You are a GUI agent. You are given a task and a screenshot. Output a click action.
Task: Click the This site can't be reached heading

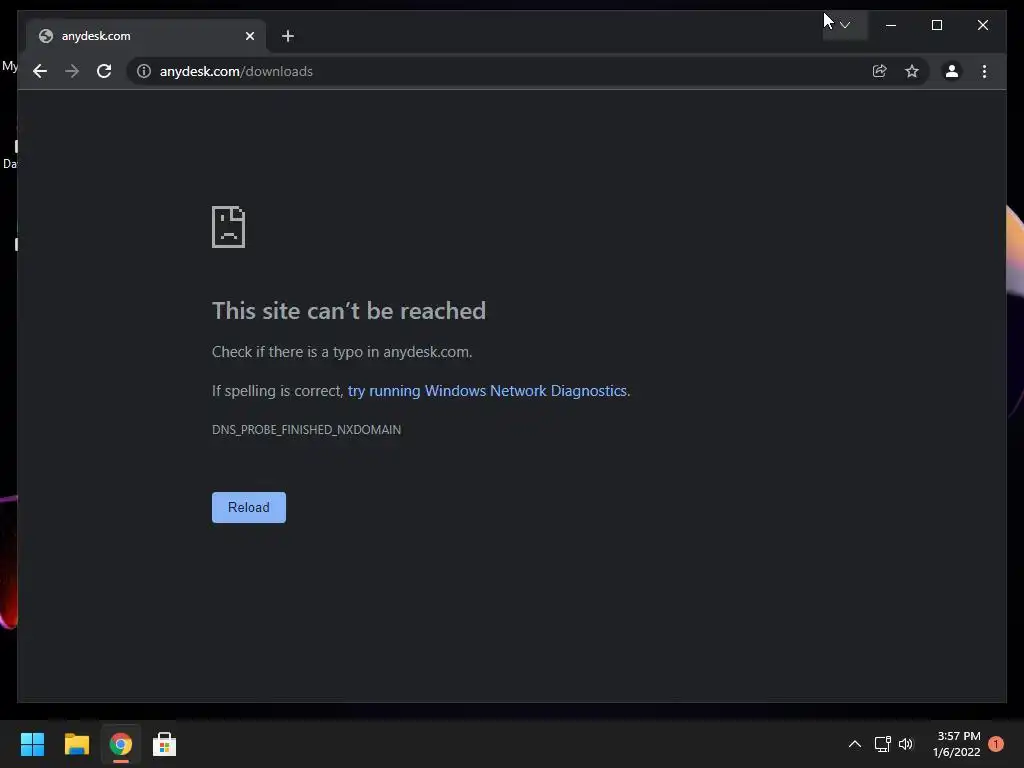pos(349,311)
